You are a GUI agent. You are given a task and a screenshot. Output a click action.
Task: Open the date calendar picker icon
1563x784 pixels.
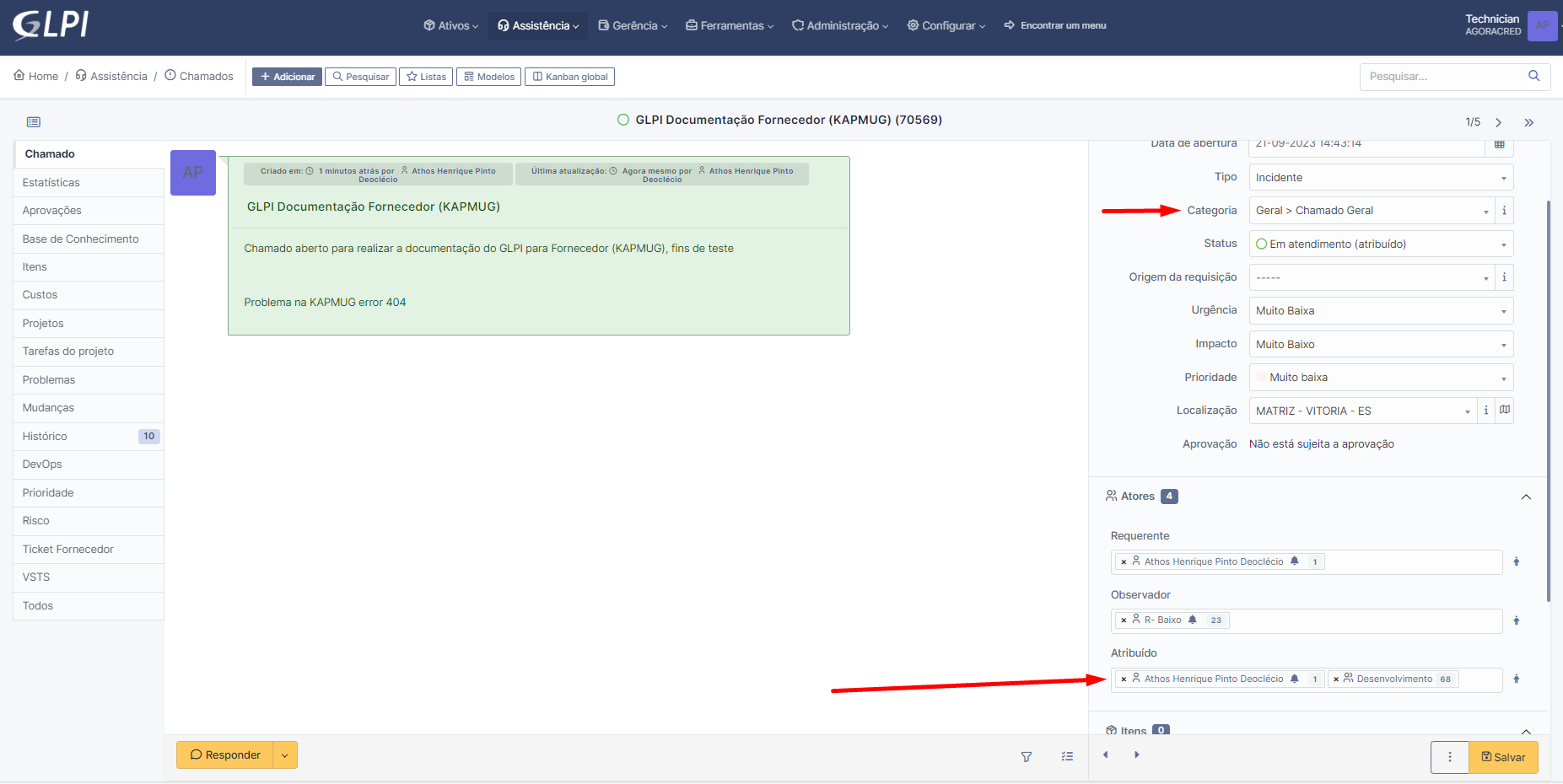[1499, 145]
